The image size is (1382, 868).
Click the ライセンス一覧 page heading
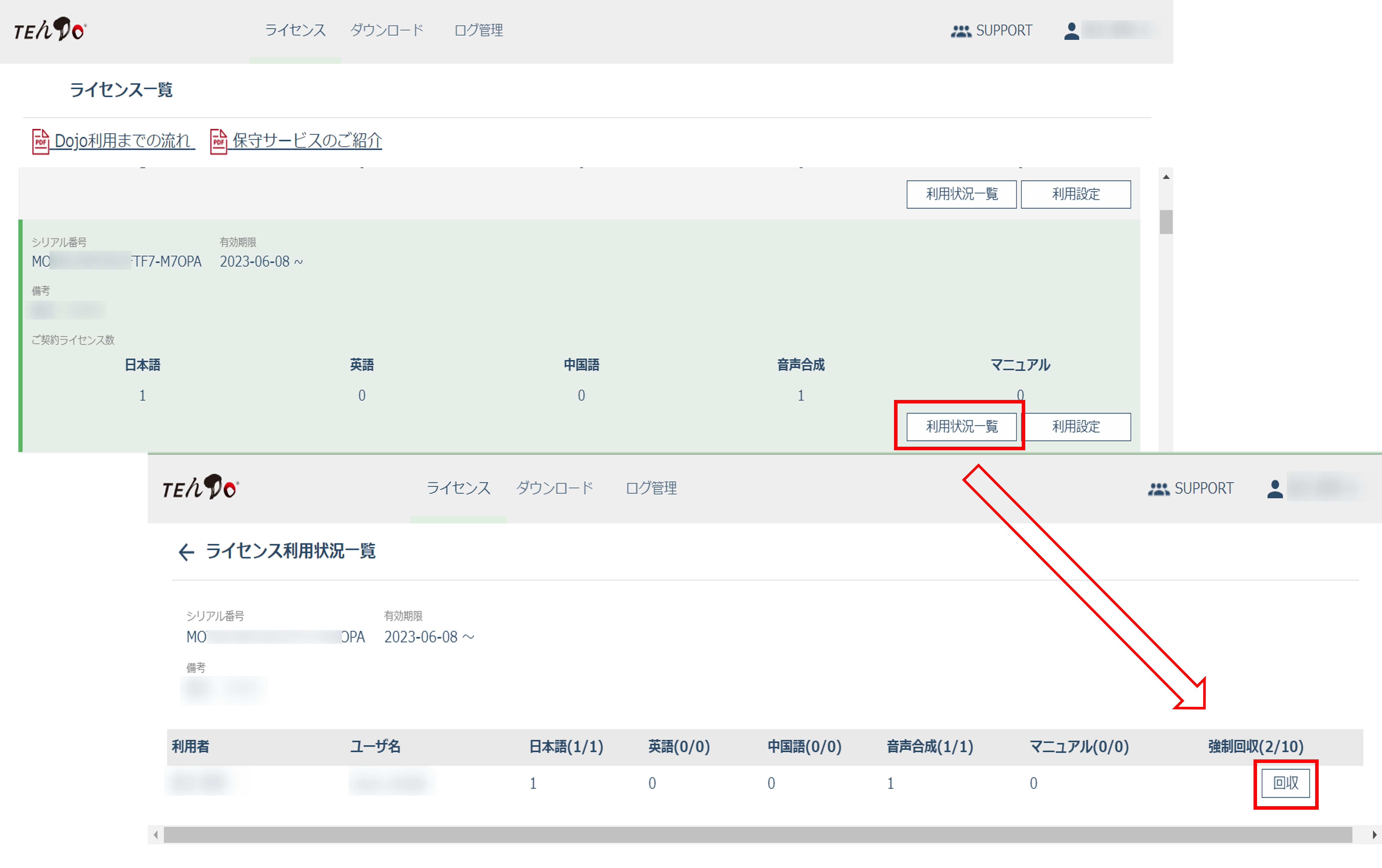coord(121,89)
